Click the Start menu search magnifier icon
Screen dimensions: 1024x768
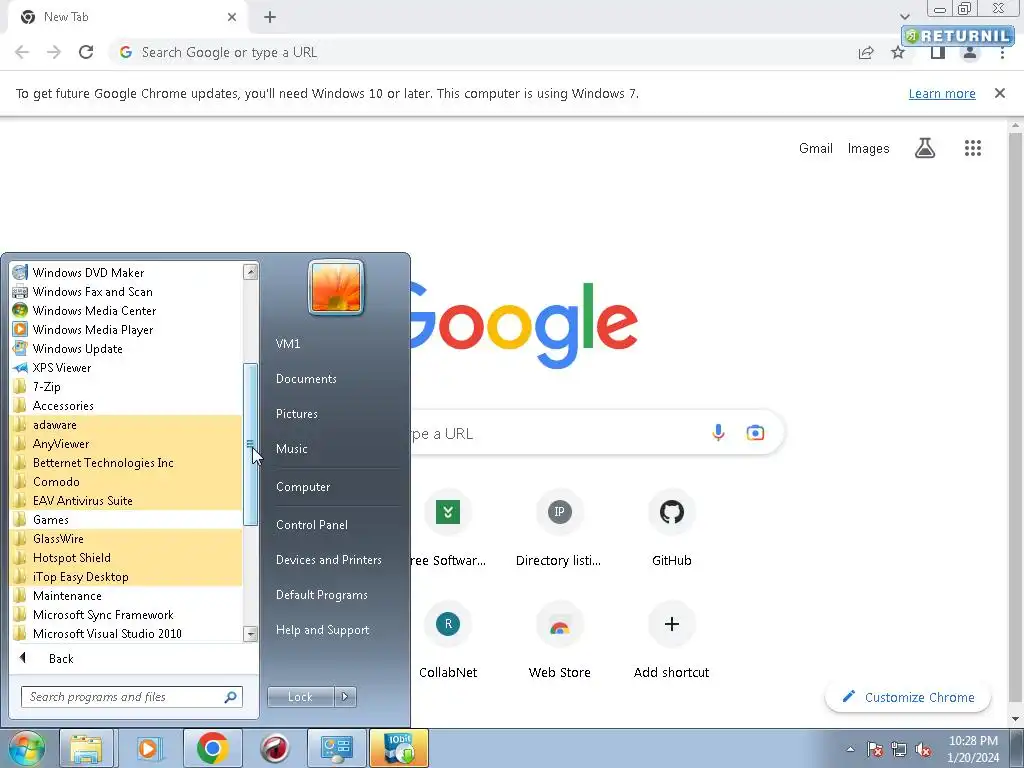pyautogui.click(x=231, y=697)
